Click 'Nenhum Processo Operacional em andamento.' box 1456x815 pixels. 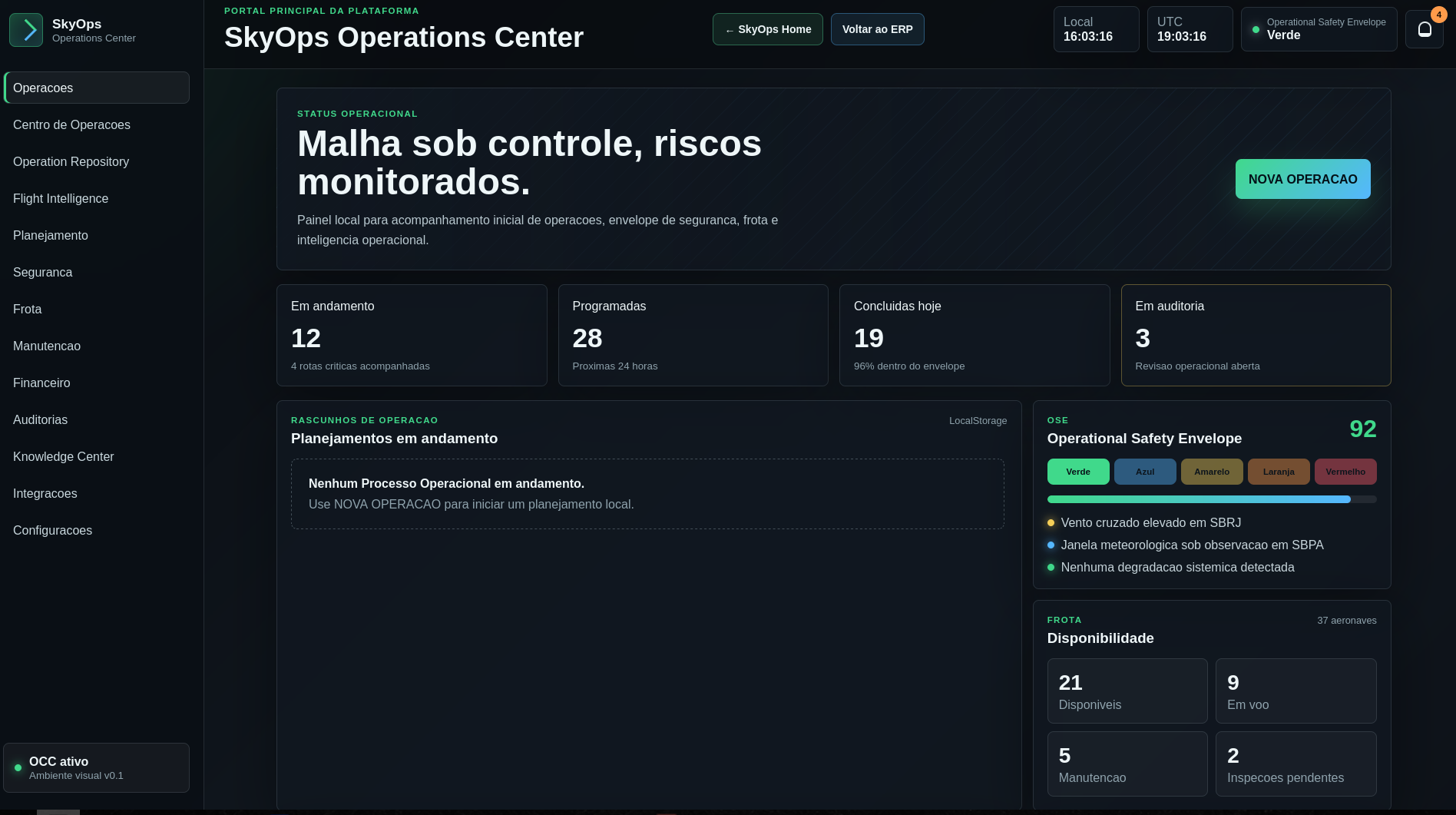click(x=647, y=494)
